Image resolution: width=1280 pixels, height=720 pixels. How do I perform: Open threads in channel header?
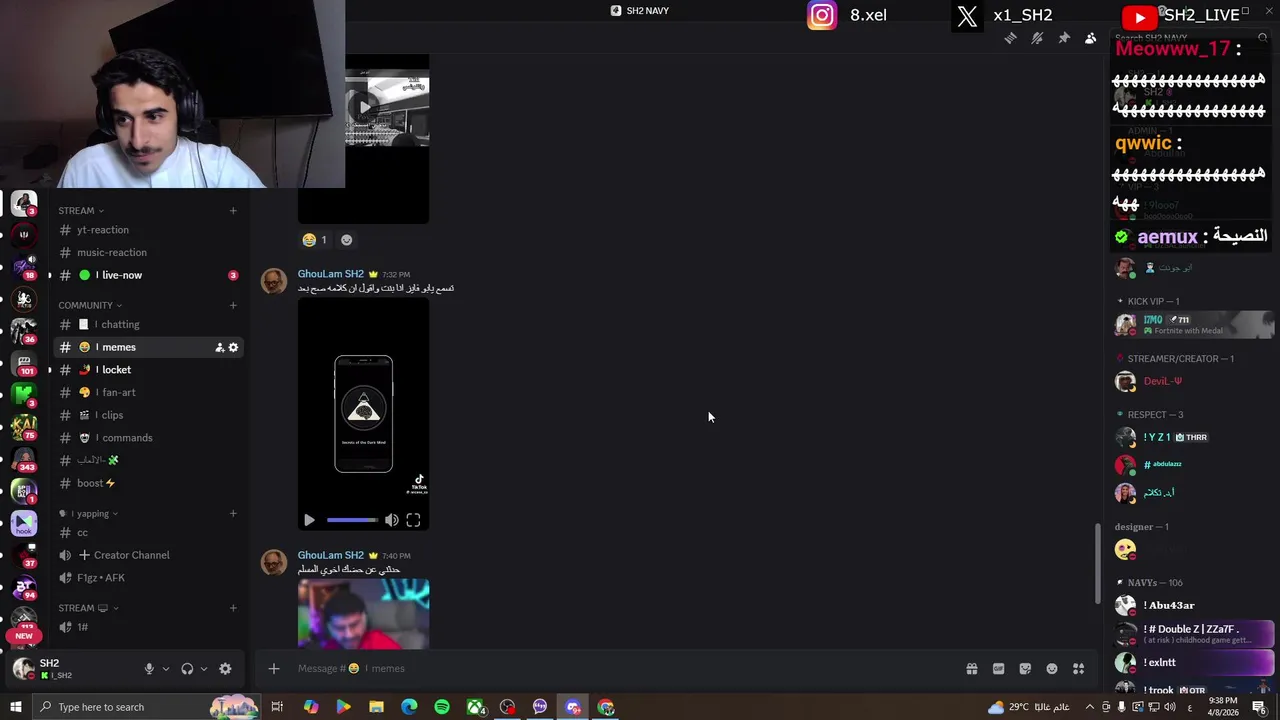pyautogui.click(x=1011, y=38)
